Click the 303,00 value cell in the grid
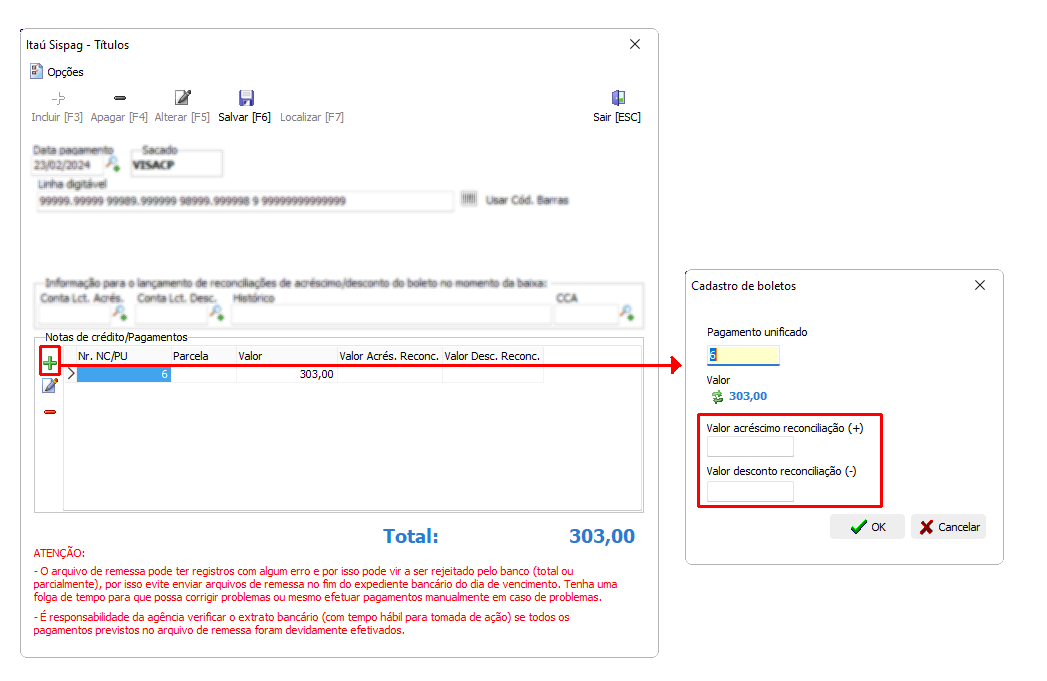Screen dimensions: 1047x681 point(286,374)
